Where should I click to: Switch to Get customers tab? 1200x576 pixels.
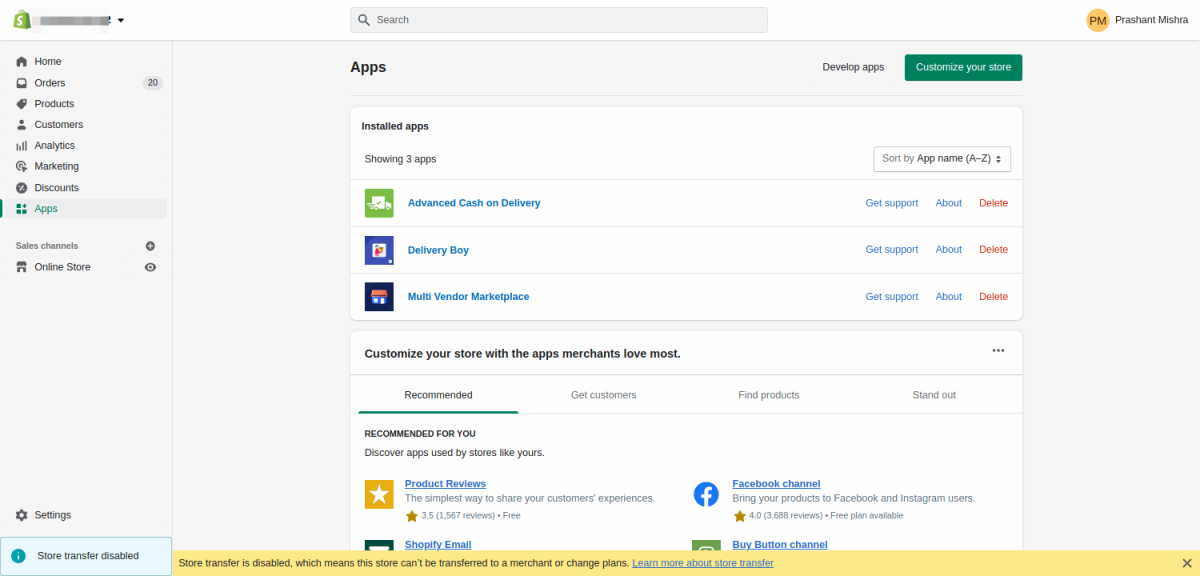[x=603, y=395]
